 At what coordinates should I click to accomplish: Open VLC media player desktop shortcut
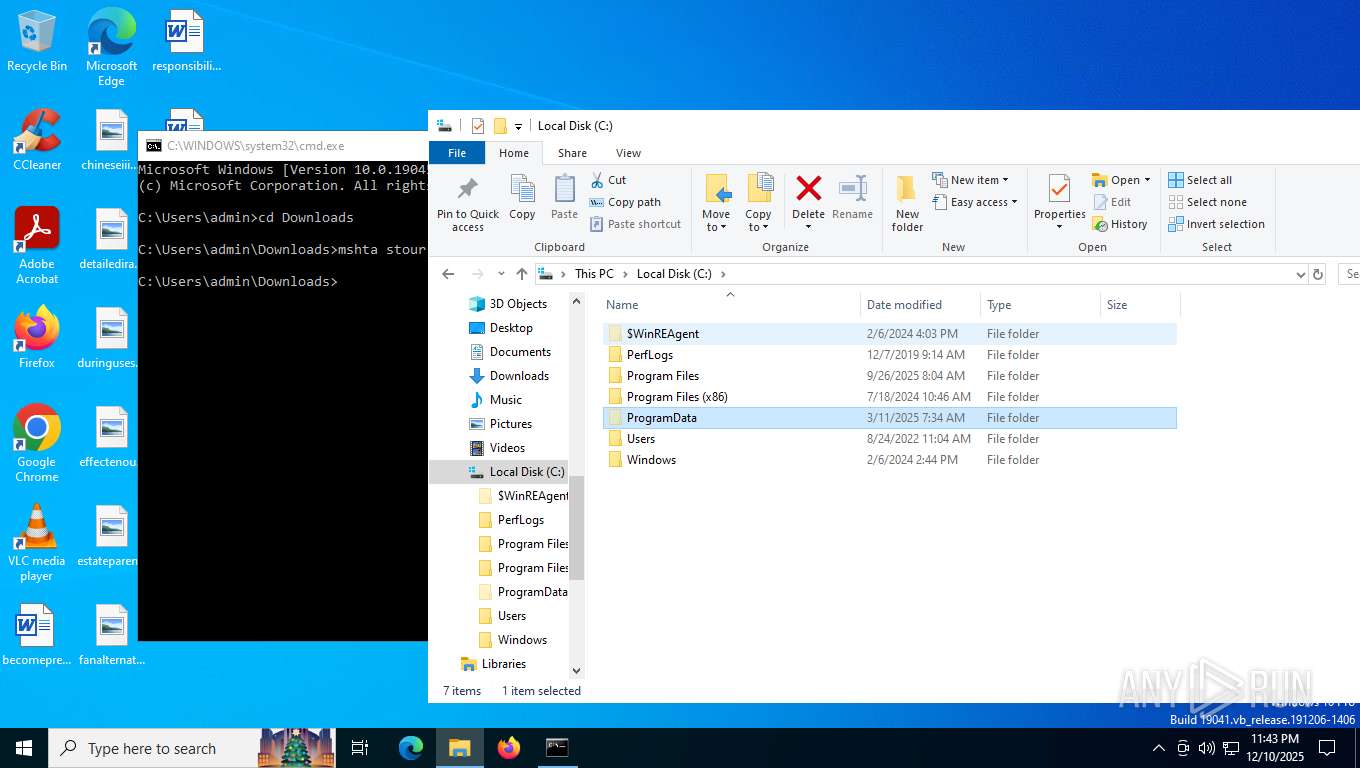point(37,543)
